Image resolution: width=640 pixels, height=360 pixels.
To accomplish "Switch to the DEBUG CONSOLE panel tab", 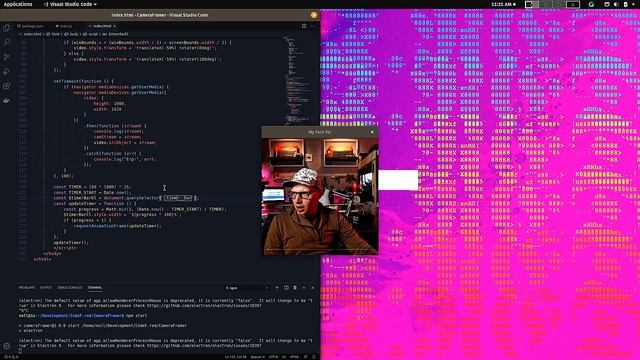I will click(x=69, y=288).
